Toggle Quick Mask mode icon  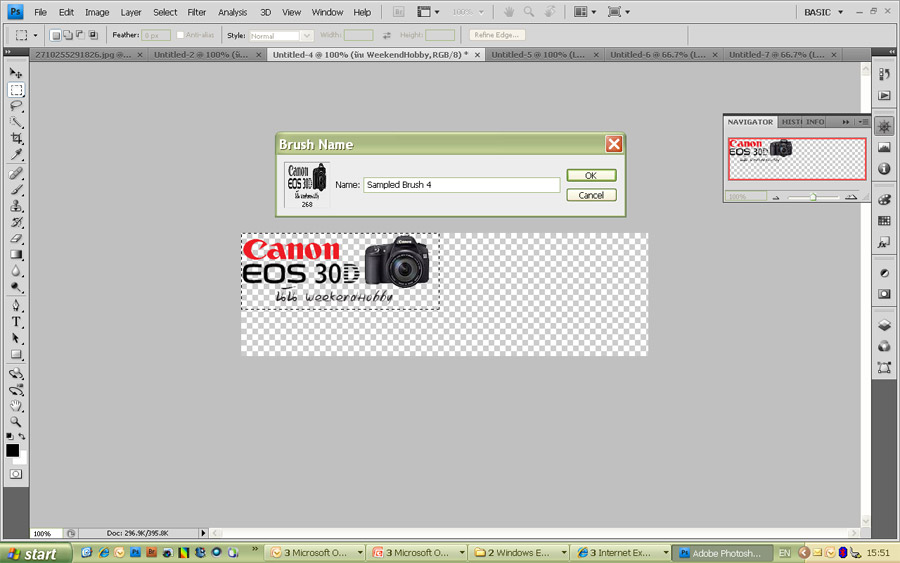[16, 474]
